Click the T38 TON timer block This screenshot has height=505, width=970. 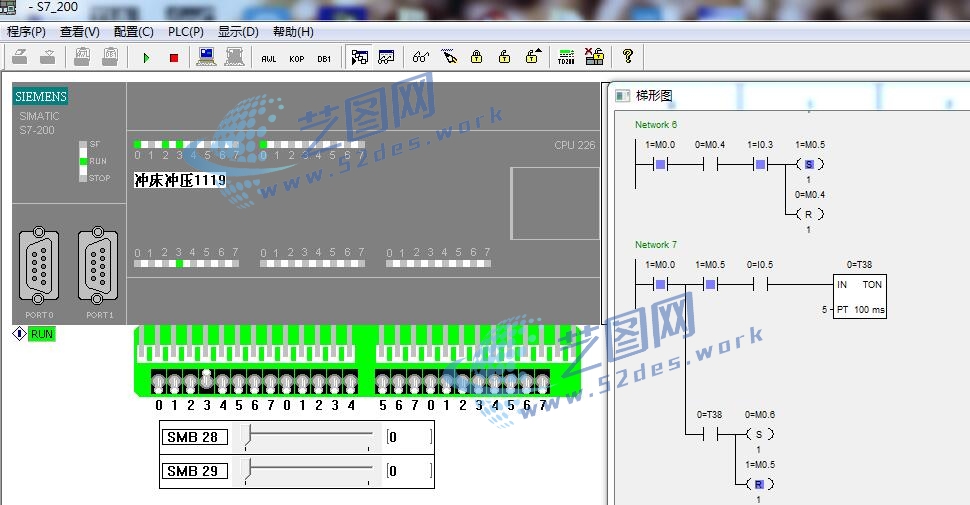(861, 296)
